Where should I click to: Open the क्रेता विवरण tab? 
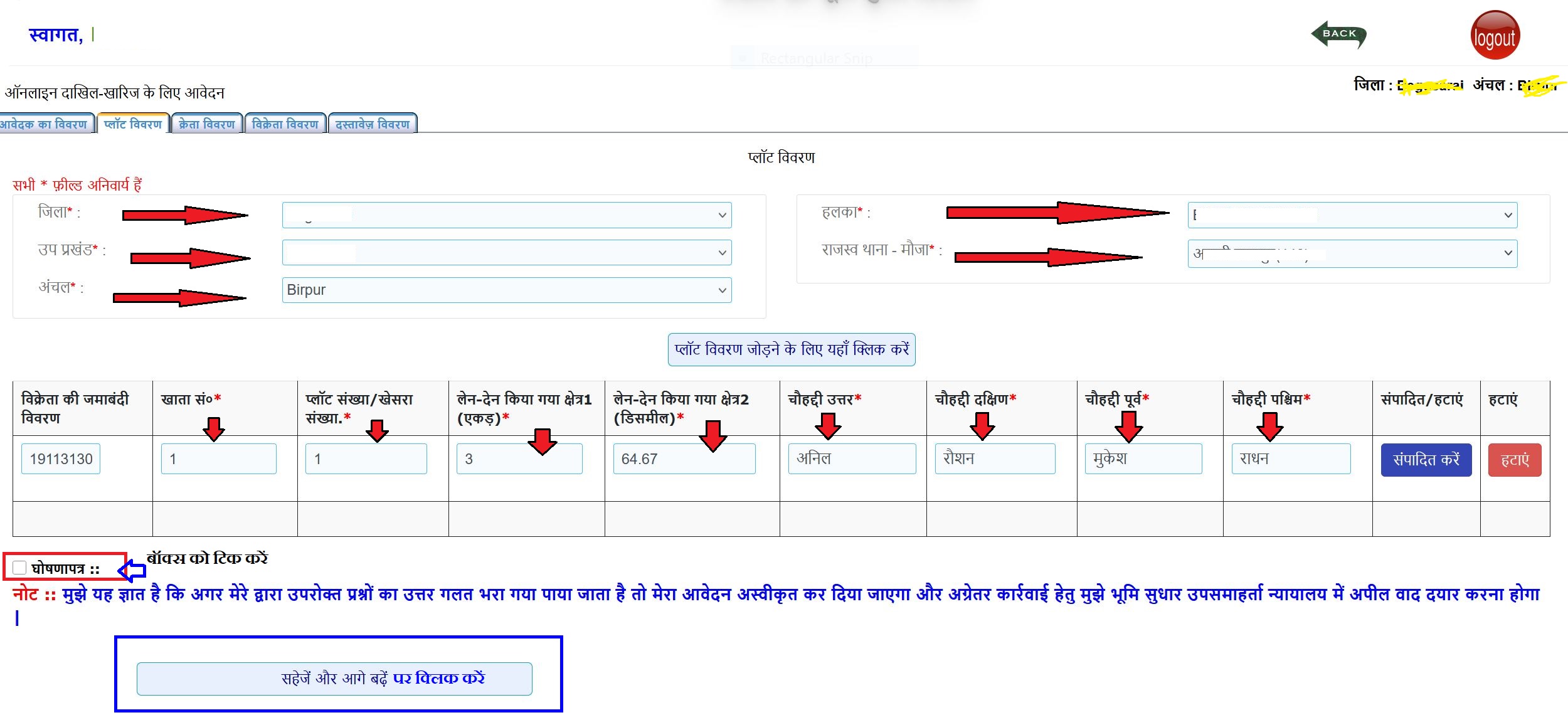[206, 124]
